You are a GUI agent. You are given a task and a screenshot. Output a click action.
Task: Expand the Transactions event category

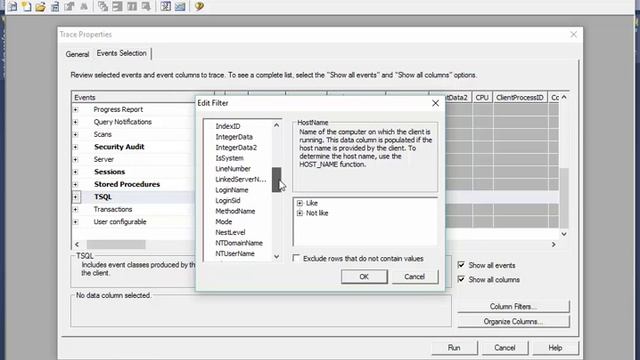coord(76,209)
